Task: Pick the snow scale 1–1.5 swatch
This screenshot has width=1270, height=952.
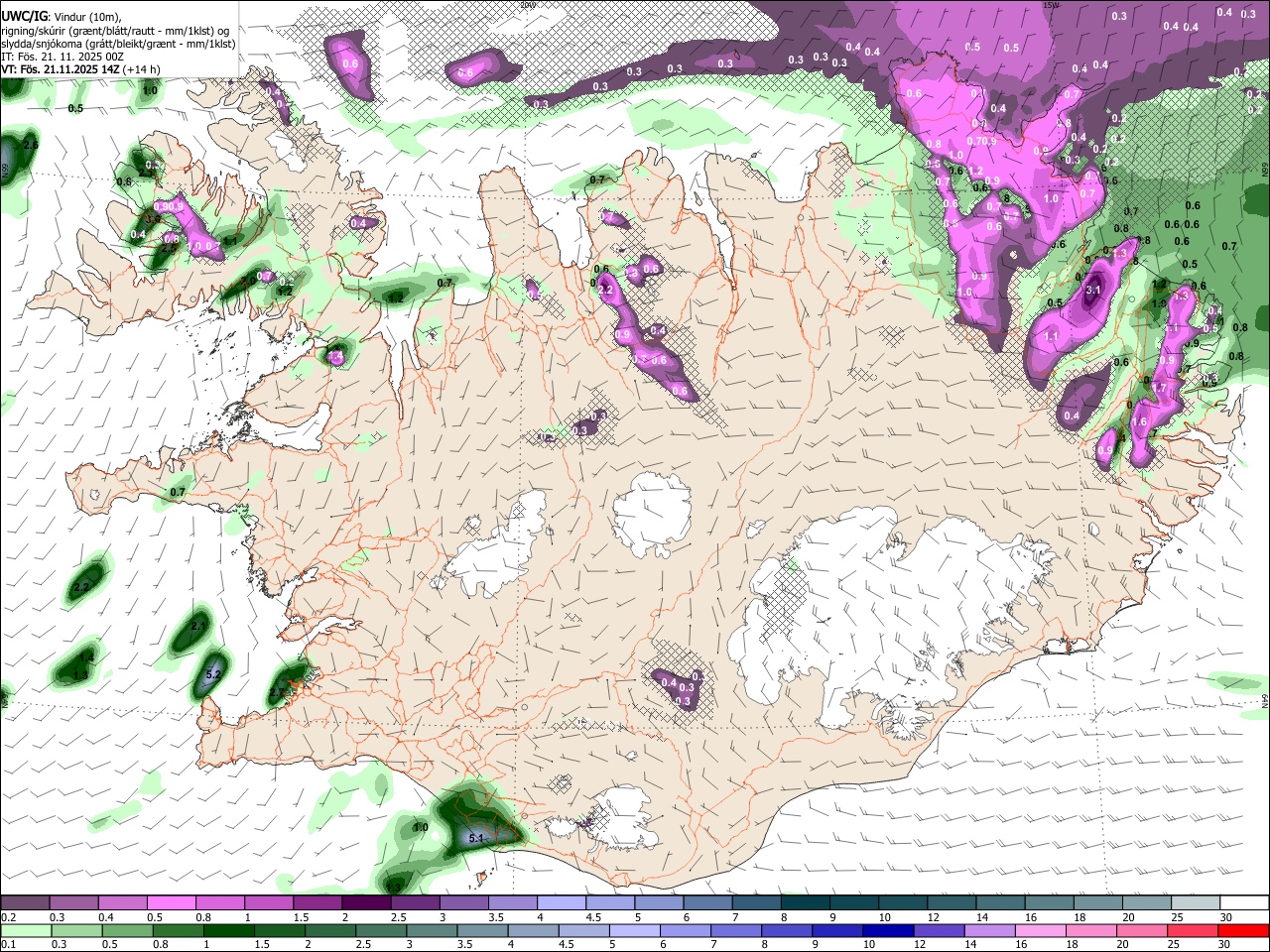Action: [x=268, y=903]
